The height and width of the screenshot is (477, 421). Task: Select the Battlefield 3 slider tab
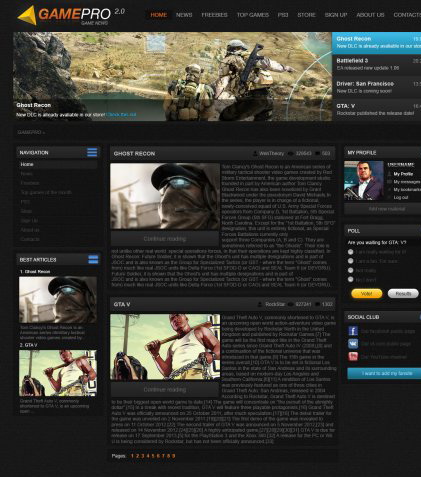376,65
